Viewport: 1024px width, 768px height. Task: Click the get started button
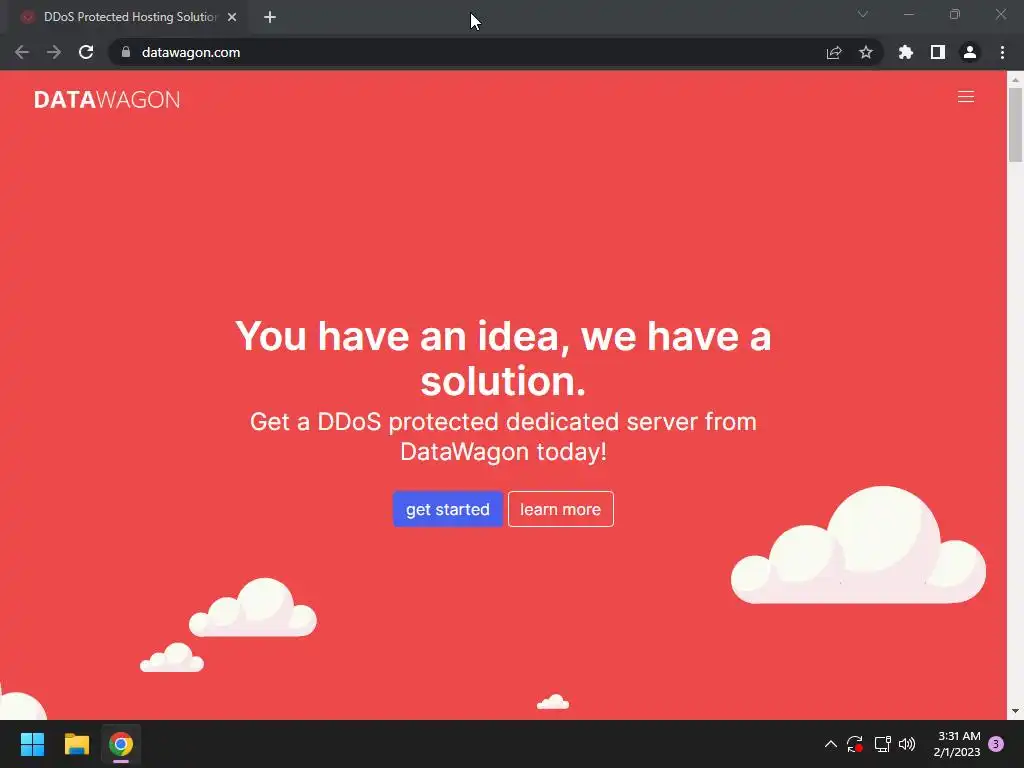click(x=447, y=509)
